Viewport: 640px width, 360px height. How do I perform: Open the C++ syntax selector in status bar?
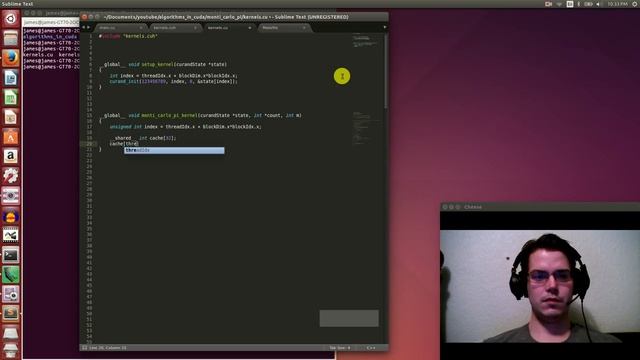(x=371, y=348)
